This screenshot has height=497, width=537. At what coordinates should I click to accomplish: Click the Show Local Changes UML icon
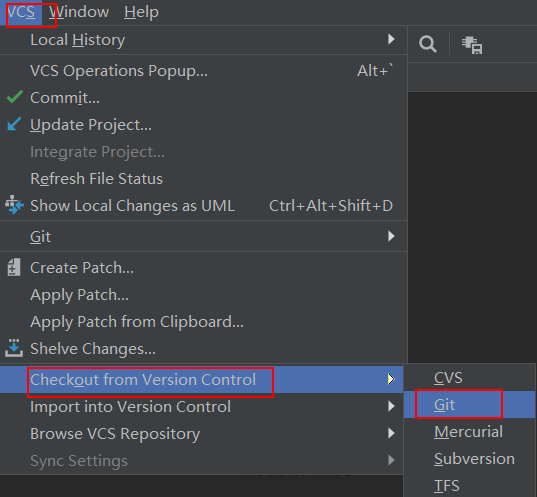coord(14,205)
